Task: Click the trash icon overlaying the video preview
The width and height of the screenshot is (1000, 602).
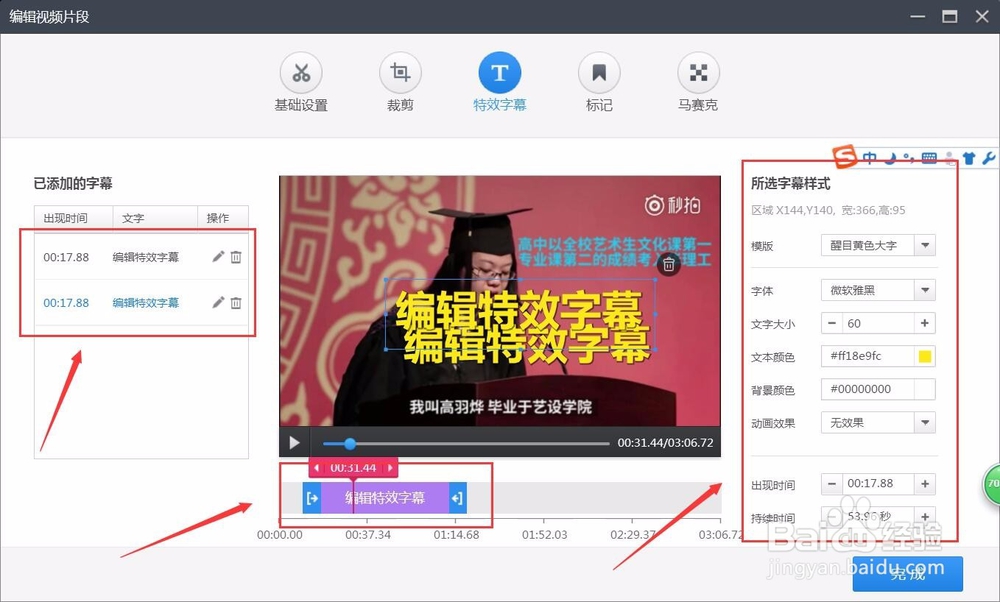Action: pos(666,263)
